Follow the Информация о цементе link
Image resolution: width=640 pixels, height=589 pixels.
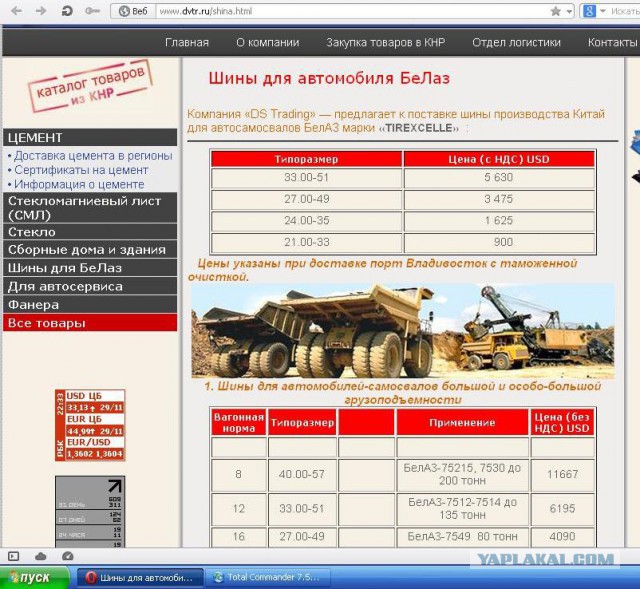[x=79, y=184]
